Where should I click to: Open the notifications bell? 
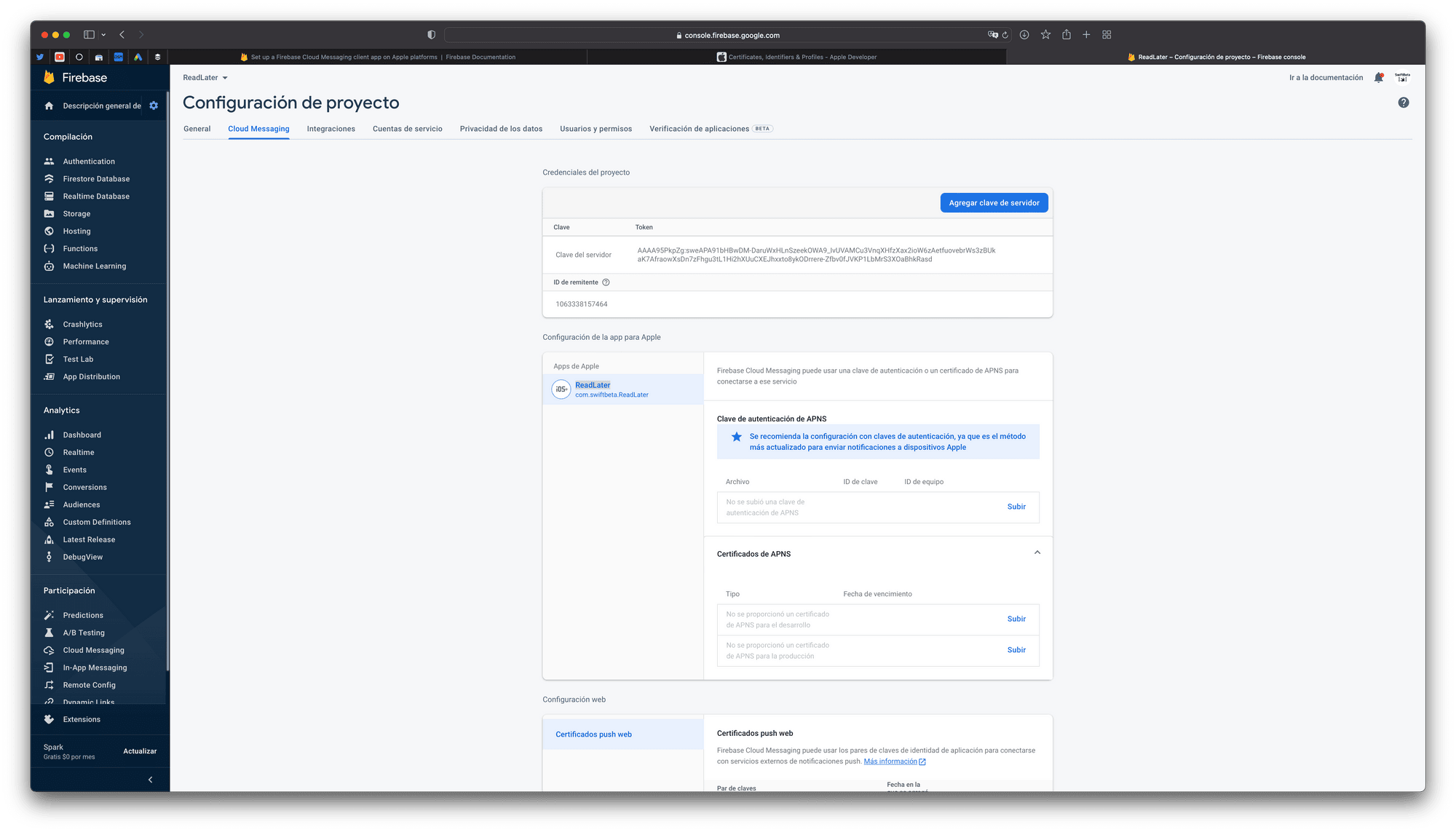pos(1379,78)
